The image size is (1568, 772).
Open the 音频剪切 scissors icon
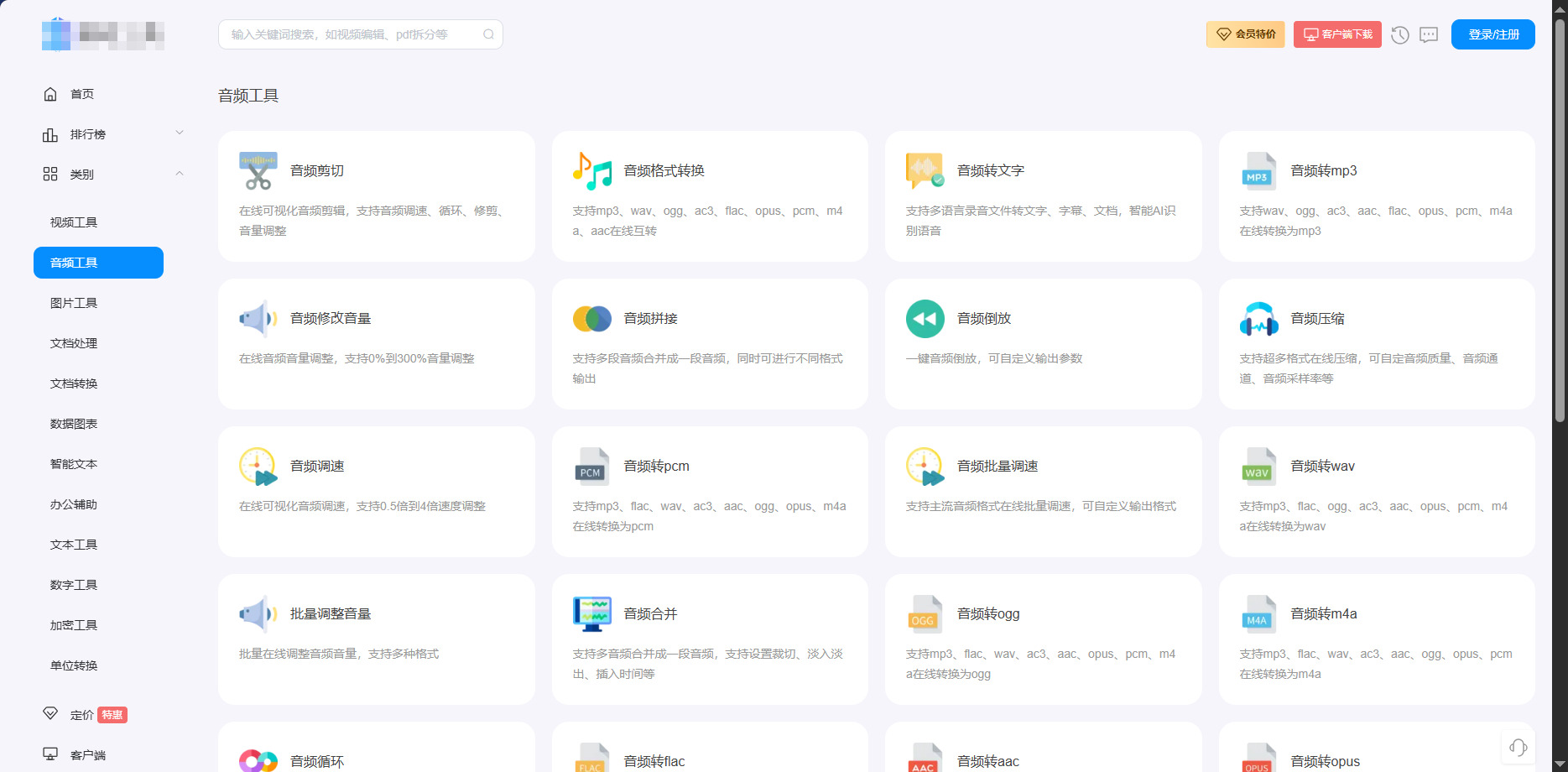click(x=258, y=171)
